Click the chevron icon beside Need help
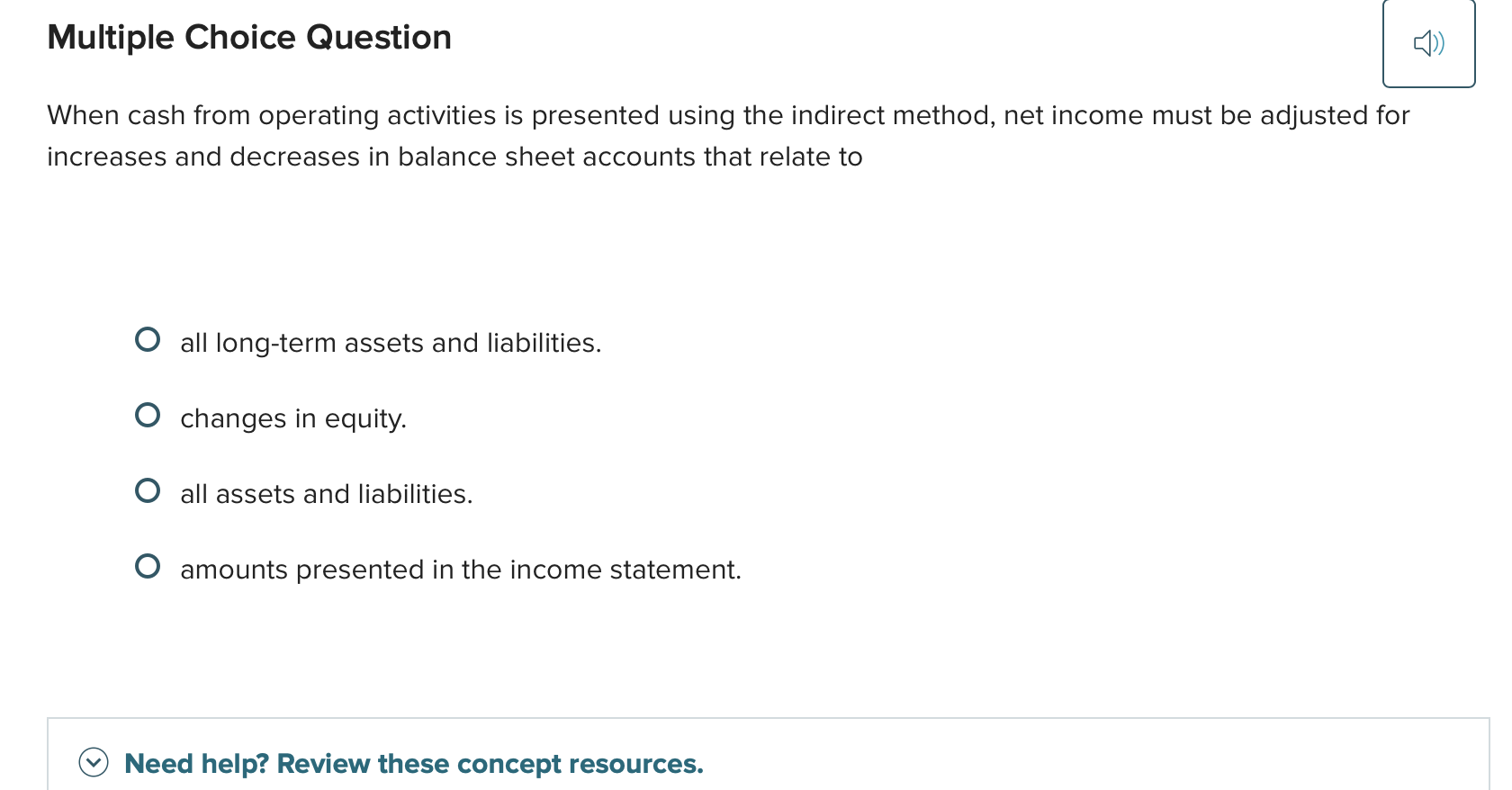The height and width of the screenshot is (790, 1512). click(x=93, y=763)
